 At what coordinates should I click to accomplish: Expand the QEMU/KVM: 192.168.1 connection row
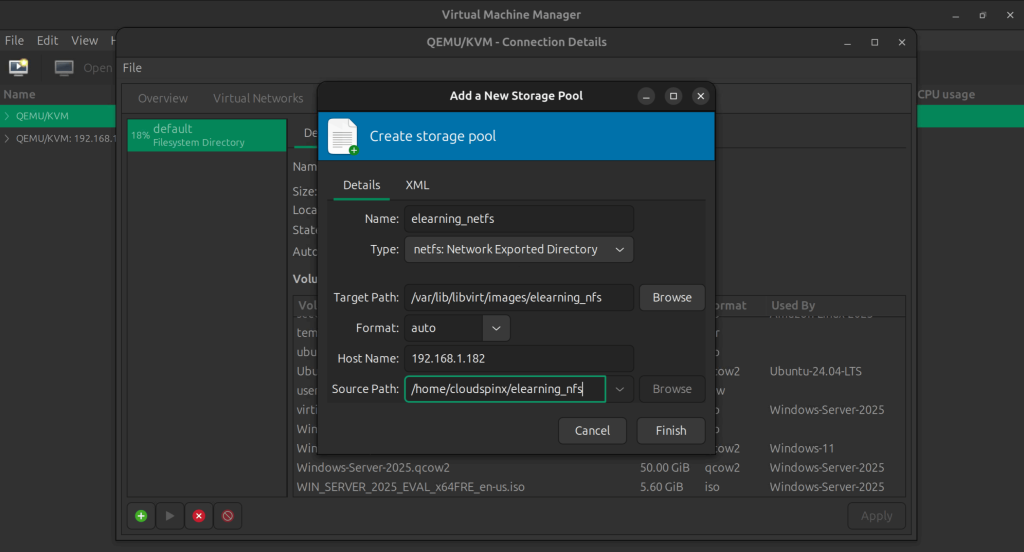click(7, 138)
